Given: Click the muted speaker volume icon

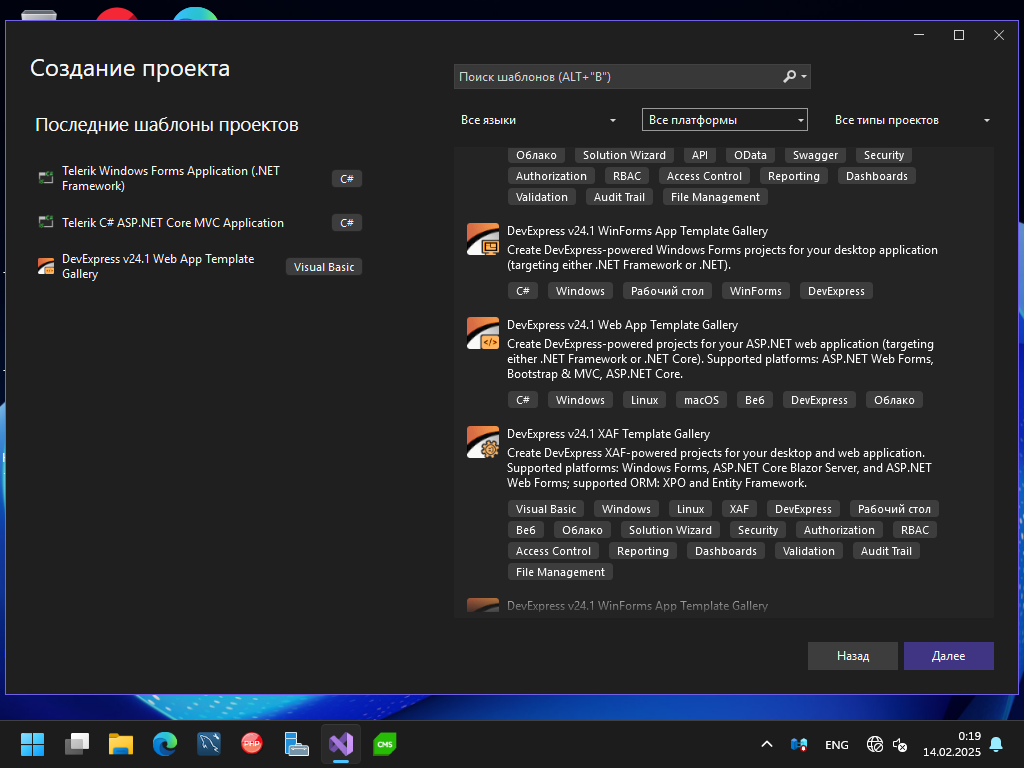Looking at the screenshot, I should coord(900,744).
